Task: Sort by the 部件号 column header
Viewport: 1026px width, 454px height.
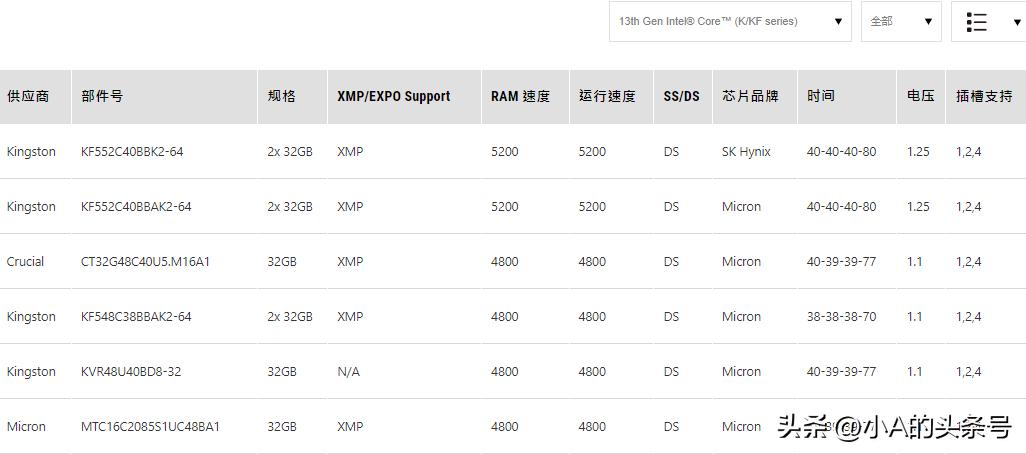Action: point(102,96)
